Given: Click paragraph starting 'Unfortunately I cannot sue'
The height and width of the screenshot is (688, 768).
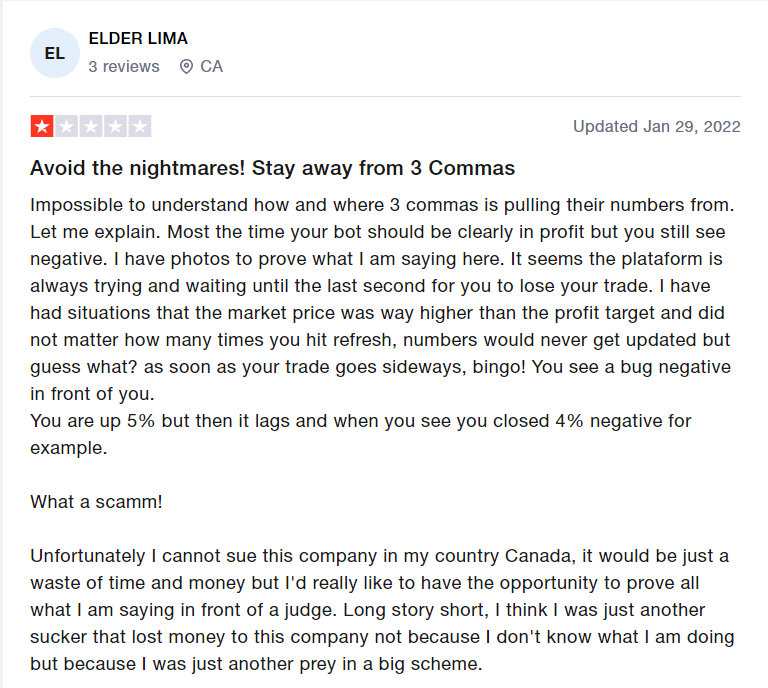Looking at the screenshot, I should tap(382, 610).
